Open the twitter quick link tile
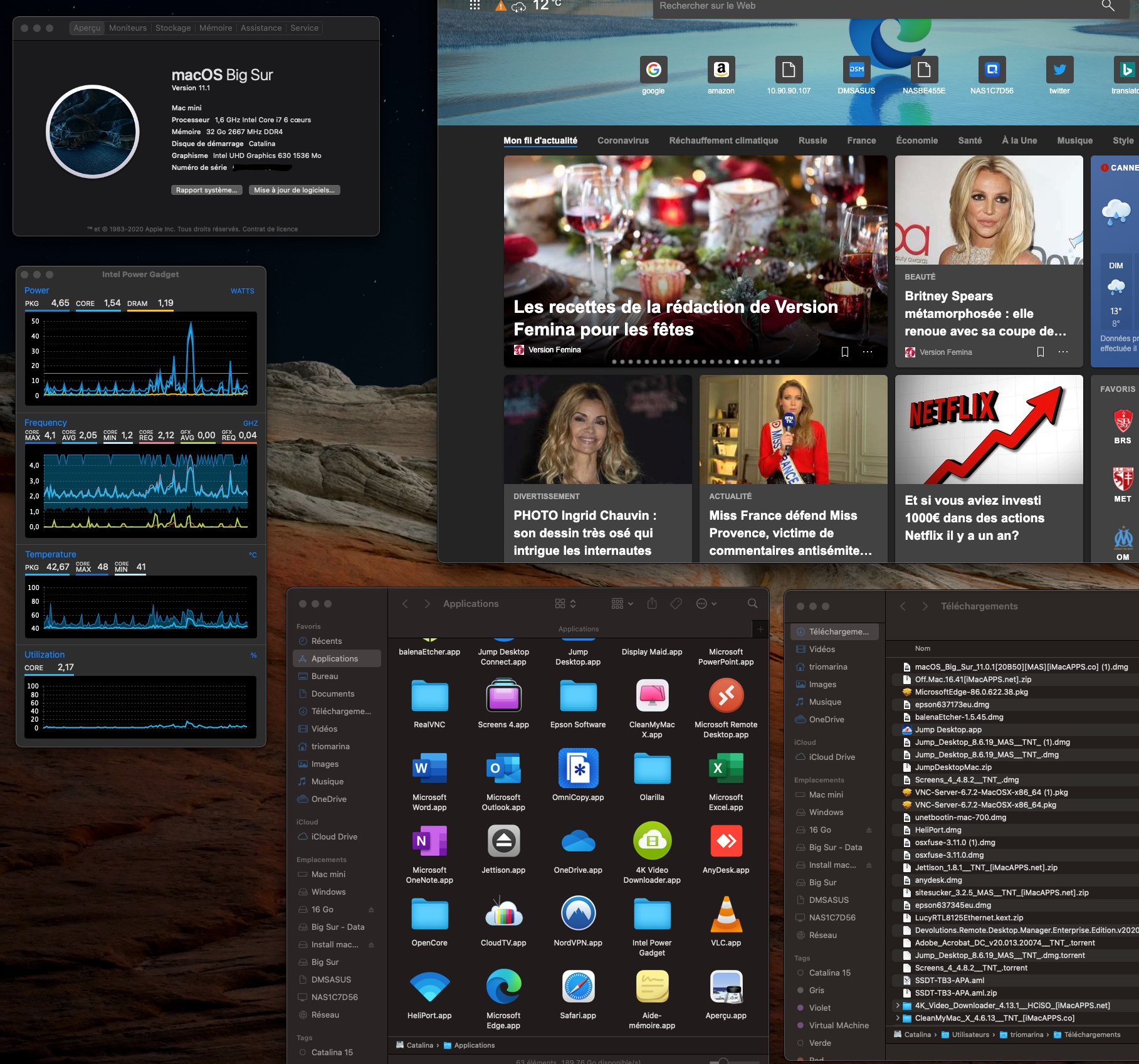1139x1064 pixels. point(1059,70)
